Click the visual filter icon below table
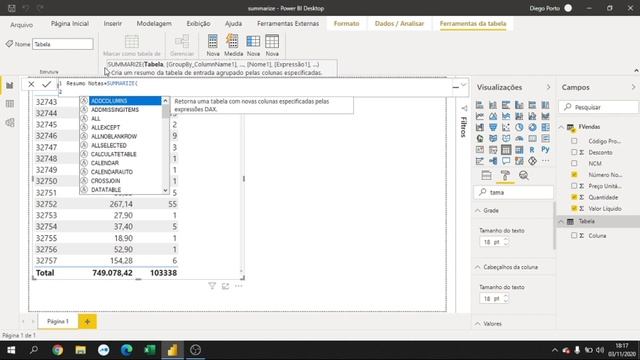This screenshot has height=360, width=640. pos(212,286)
